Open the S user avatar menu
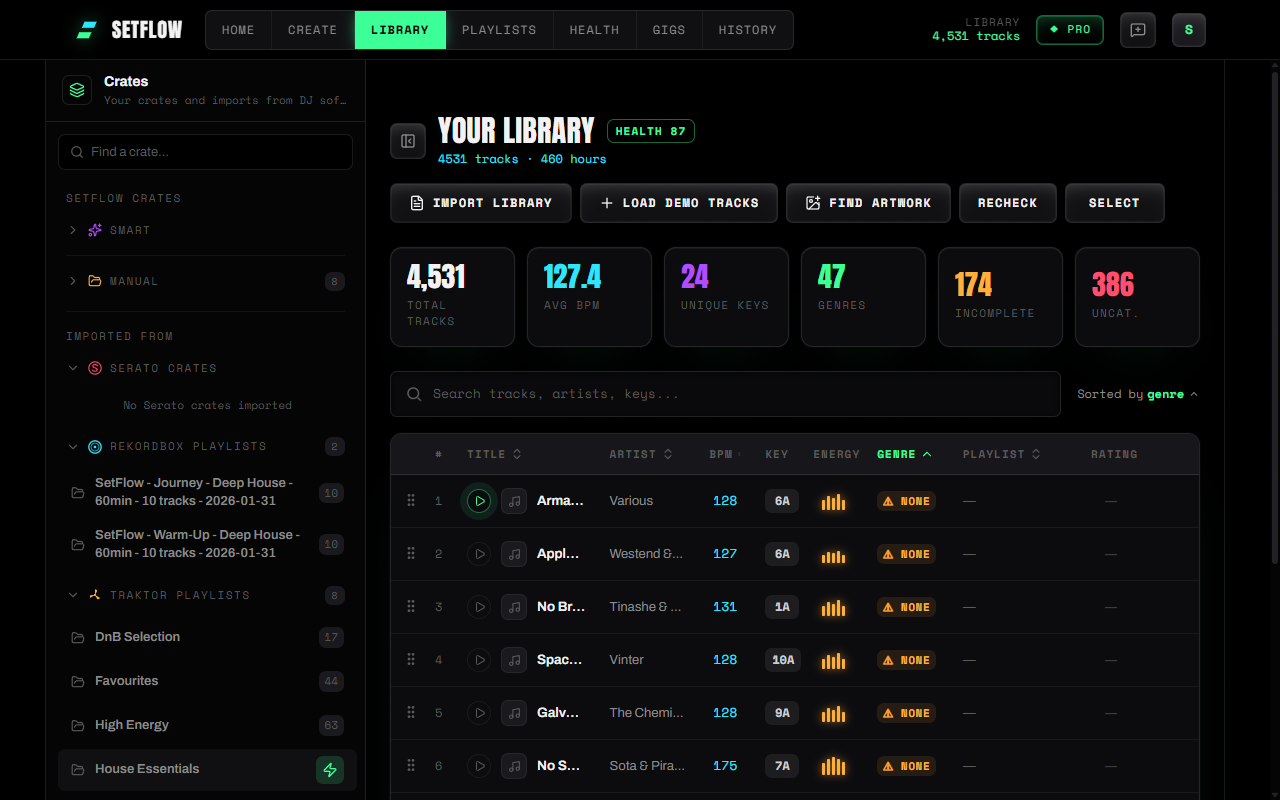 pos(1189,30)
